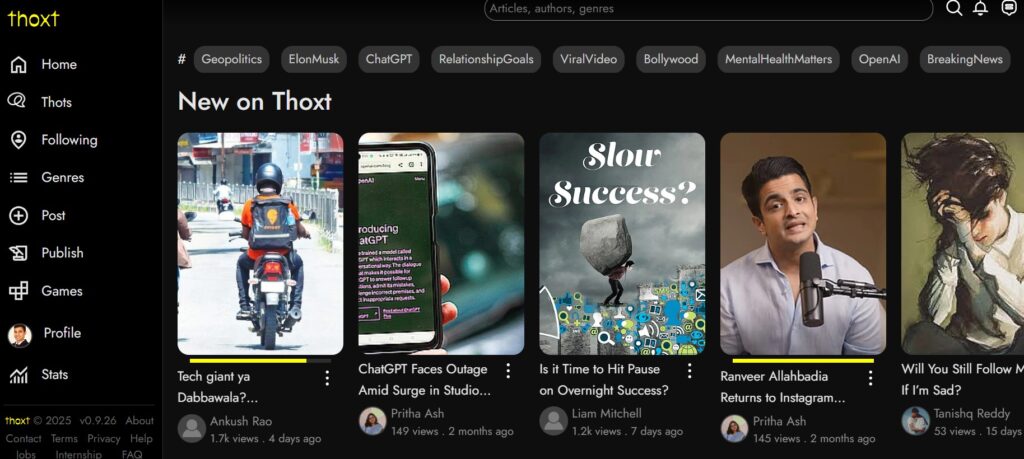Select Games in the sidebar
This screenshot has width=1024, height=459.
(62, 291)
